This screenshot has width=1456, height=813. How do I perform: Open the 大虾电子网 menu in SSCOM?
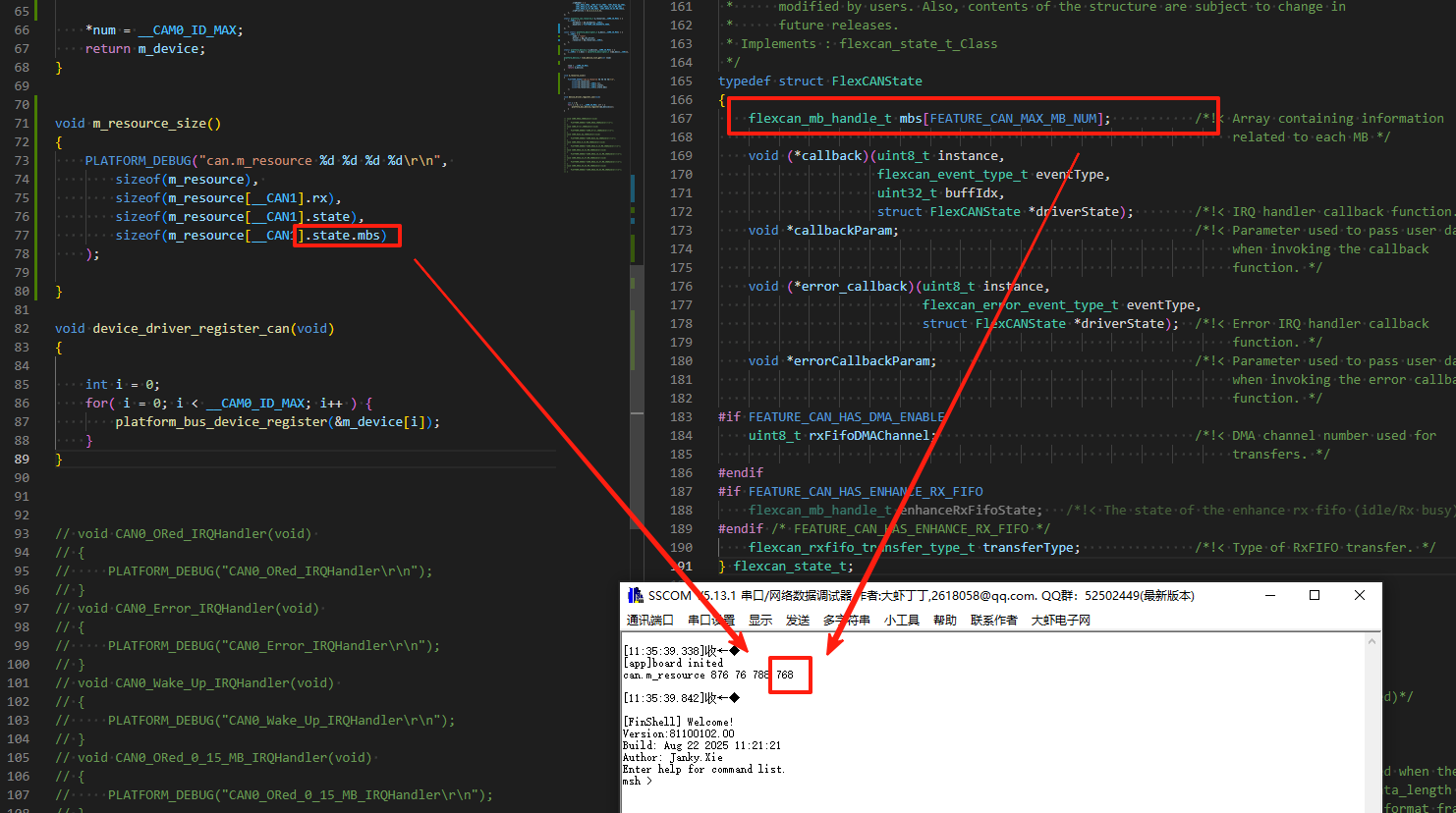pyautogui.click(x=1060, y=620)
